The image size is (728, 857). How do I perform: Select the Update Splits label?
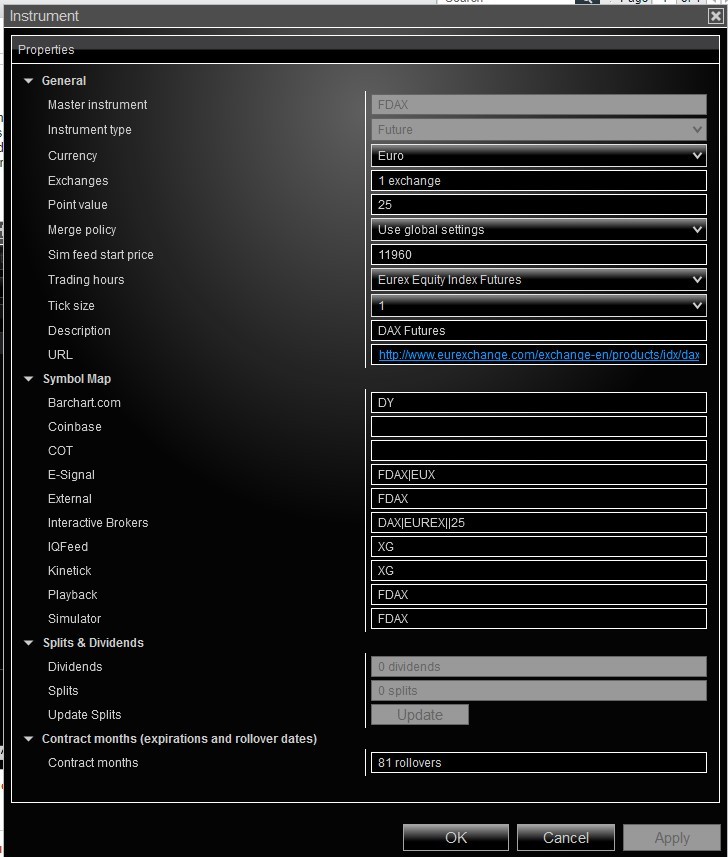pyautogui.click(x=84, y=715)
